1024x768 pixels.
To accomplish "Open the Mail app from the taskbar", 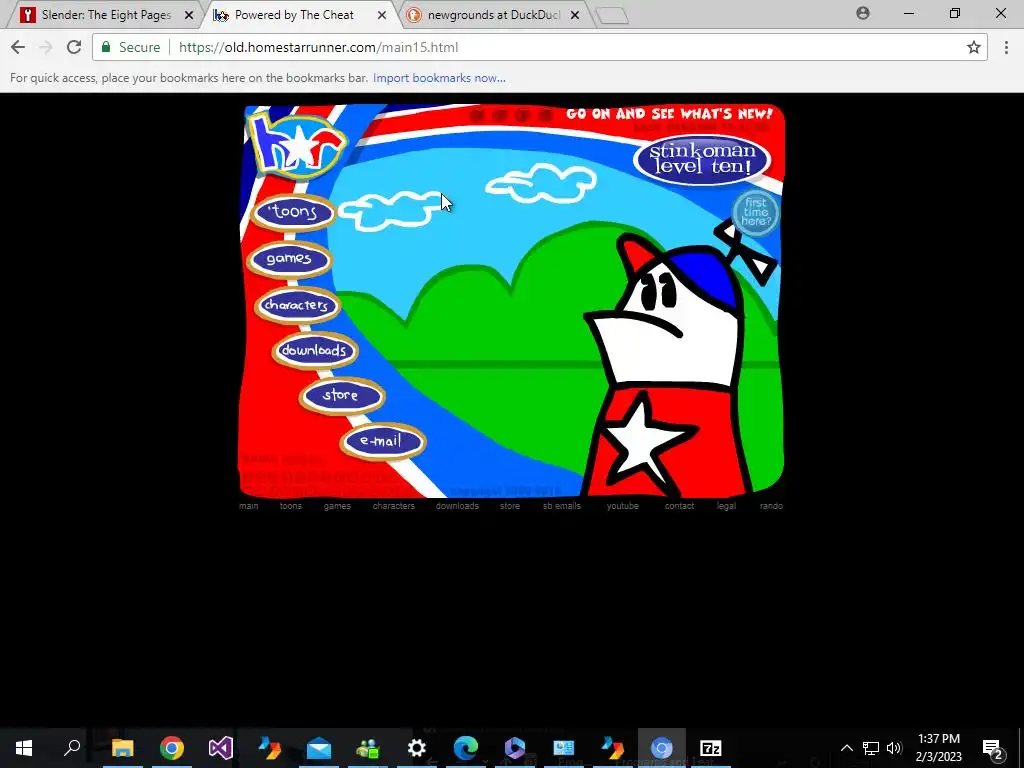I will 319,748.
